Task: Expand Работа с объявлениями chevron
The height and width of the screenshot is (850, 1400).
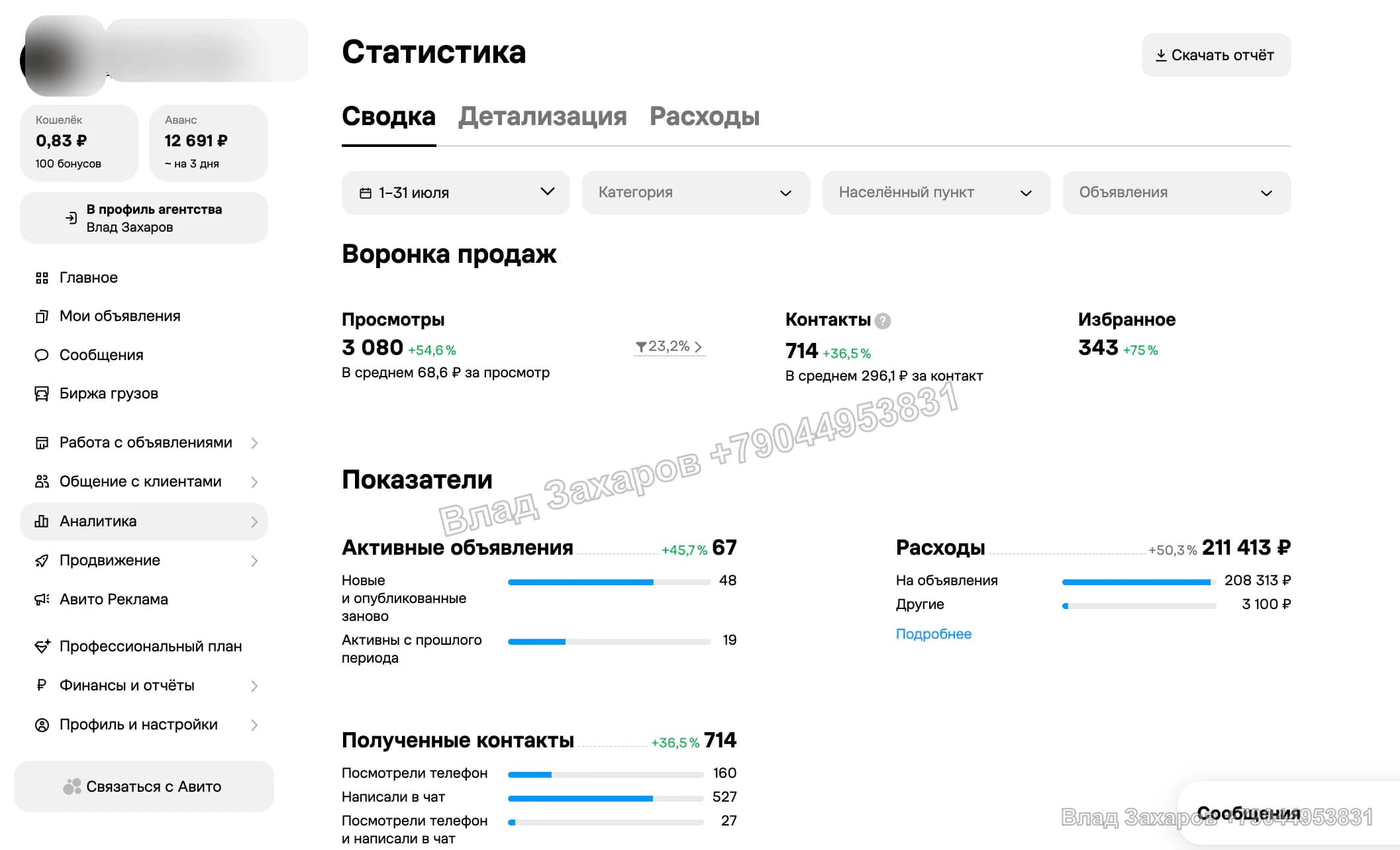Action: 254,443
